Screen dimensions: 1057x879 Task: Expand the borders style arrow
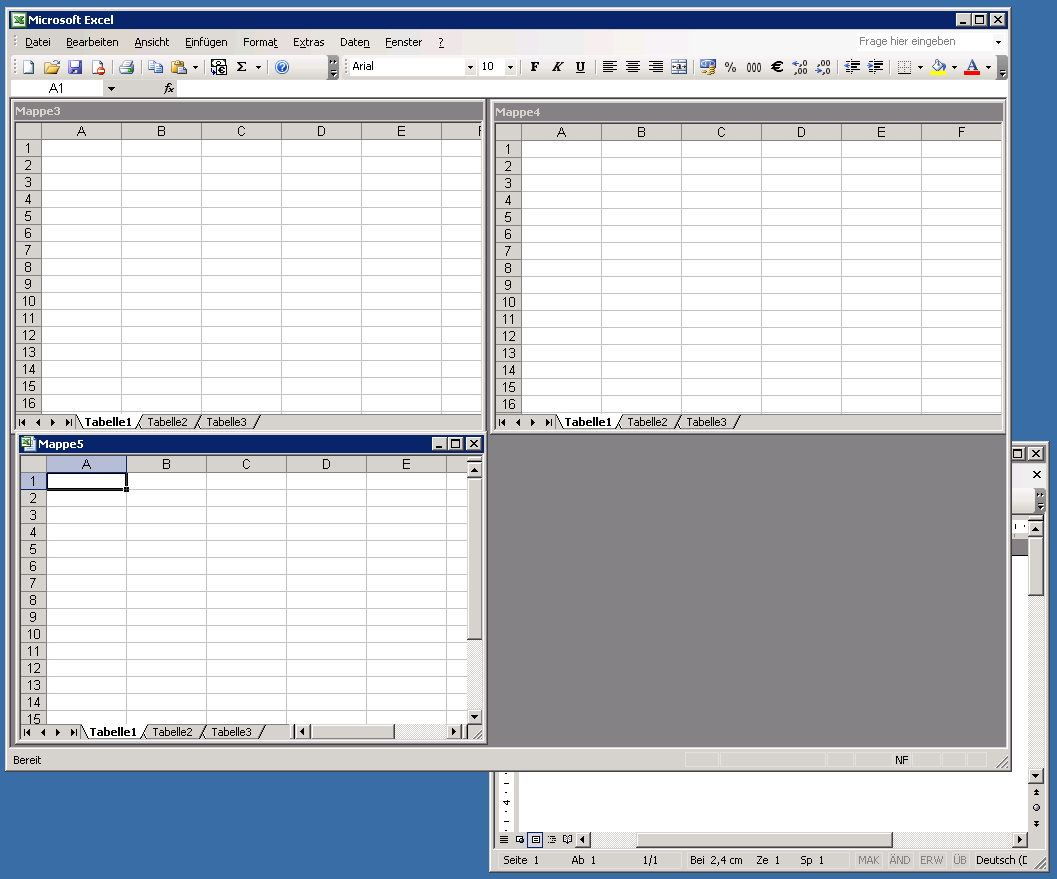click(920, 67)
